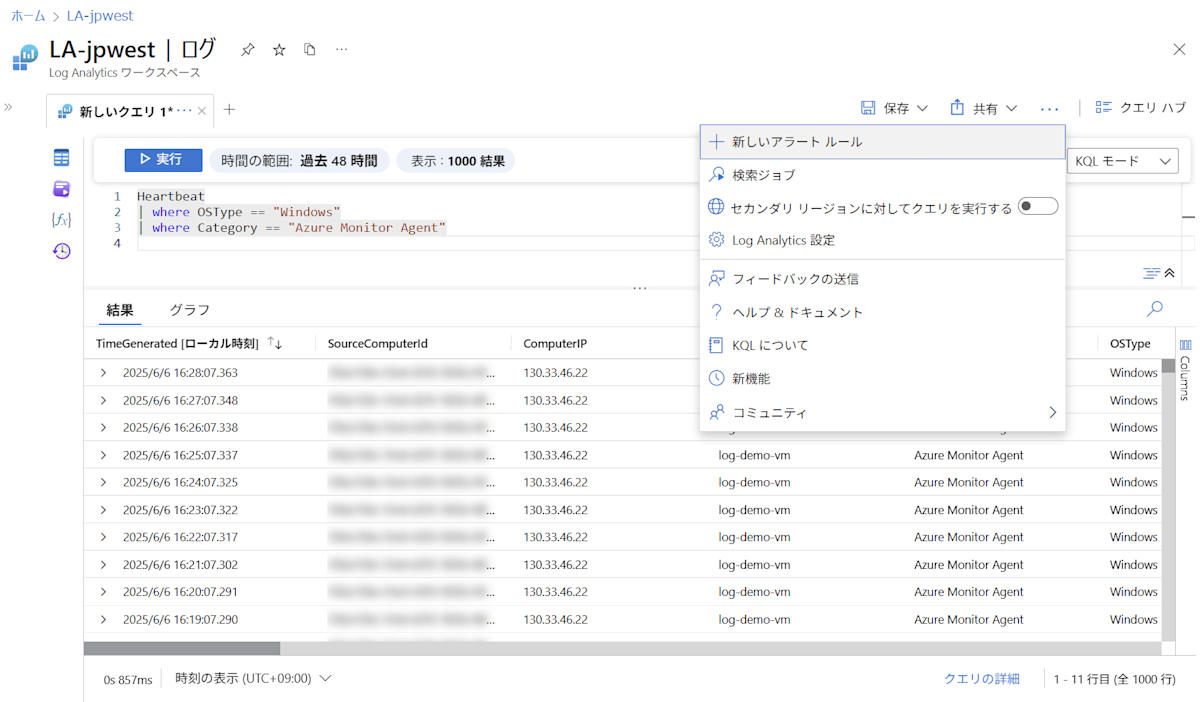The image size is (1200, 702).
Task: Switch to the グラフ tab
Action: [189, 310]
